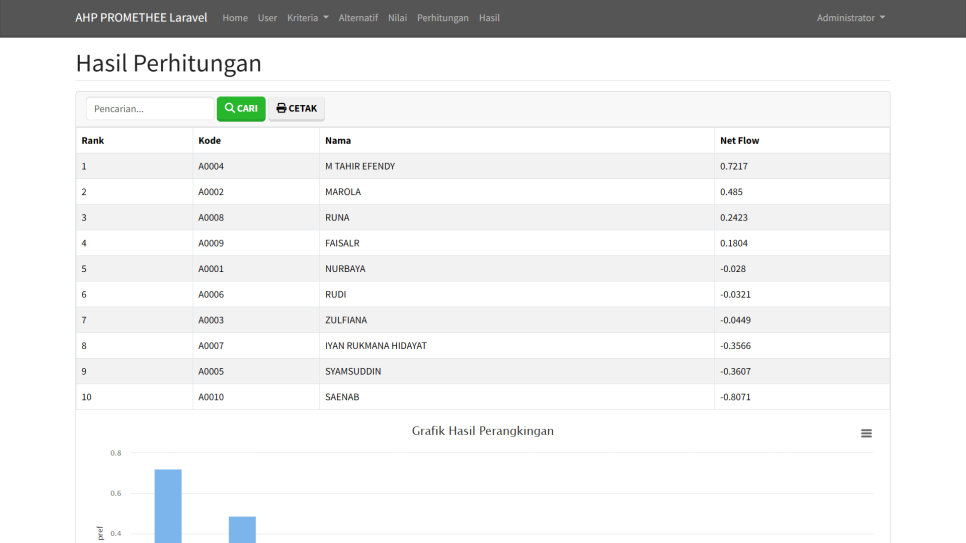Open the Perhitungan menu item
The height and width of the screenshot is (543, 966).
pos(442,18)
